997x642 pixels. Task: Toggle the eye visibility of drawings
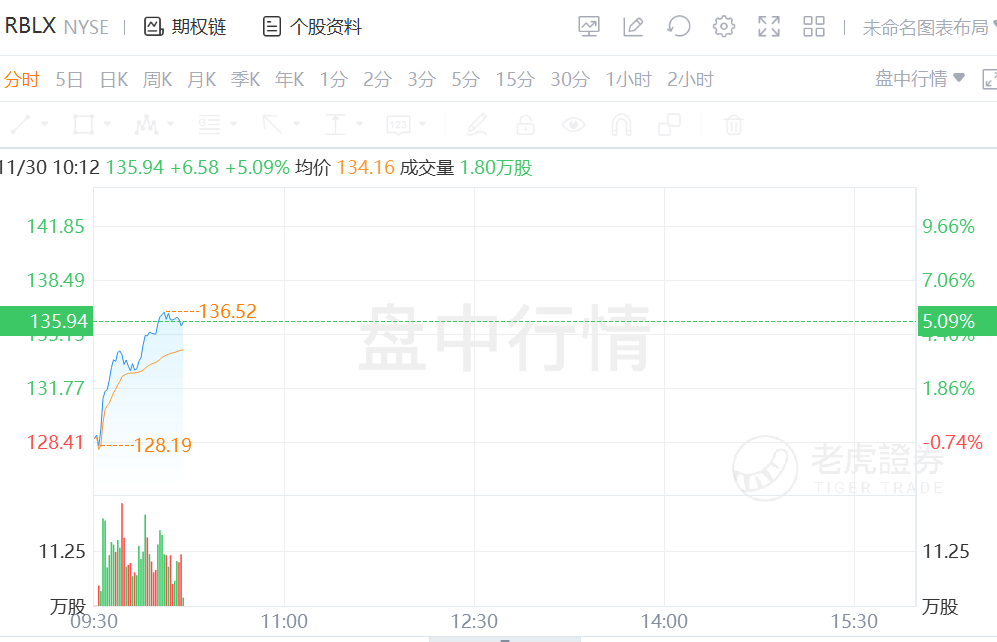coord(574,125)
